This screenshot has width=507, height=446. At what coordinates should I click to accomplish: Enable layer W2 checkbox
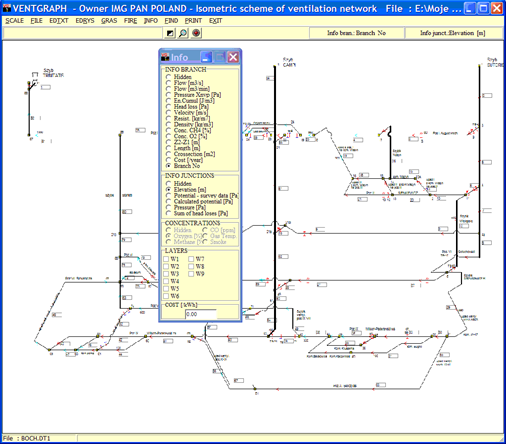click(166, 266)
